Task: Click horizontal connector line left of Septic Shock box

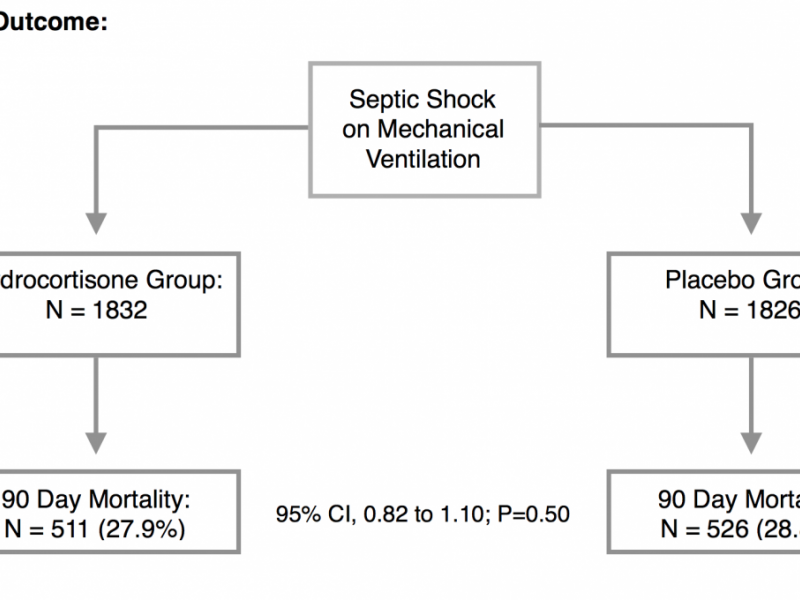Action: tap(200, 127)
